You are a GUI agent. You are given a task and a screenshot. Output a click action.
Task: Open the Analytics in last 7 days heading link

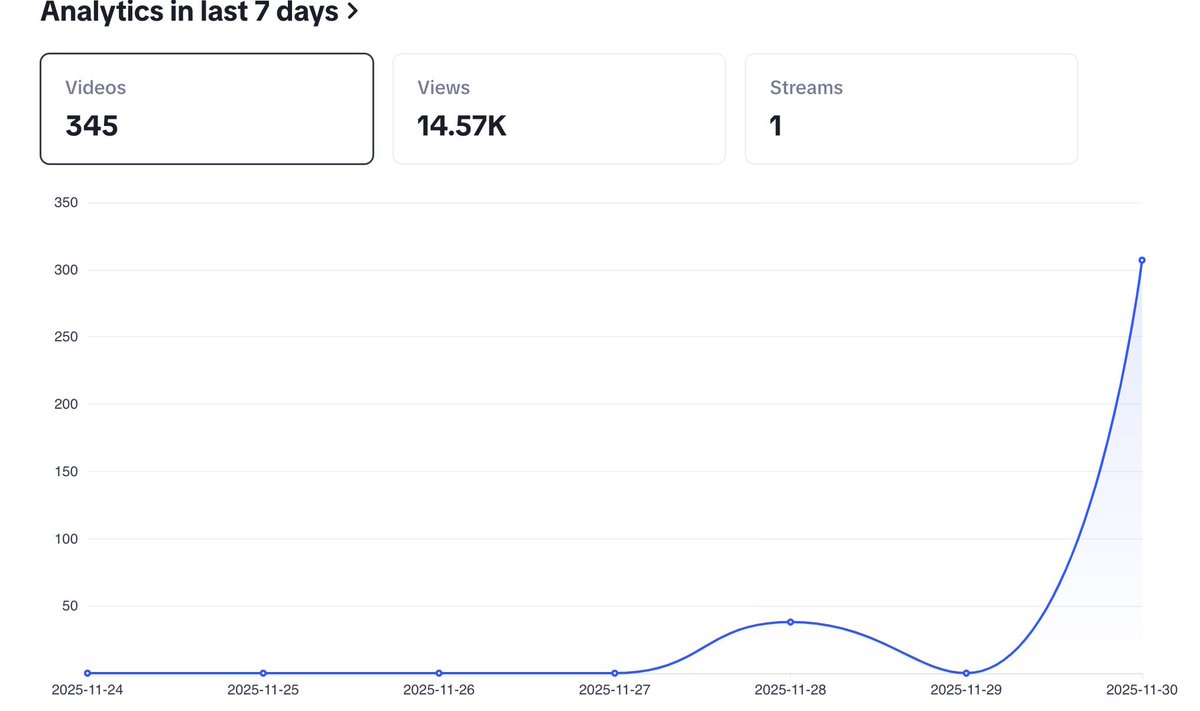199,13
